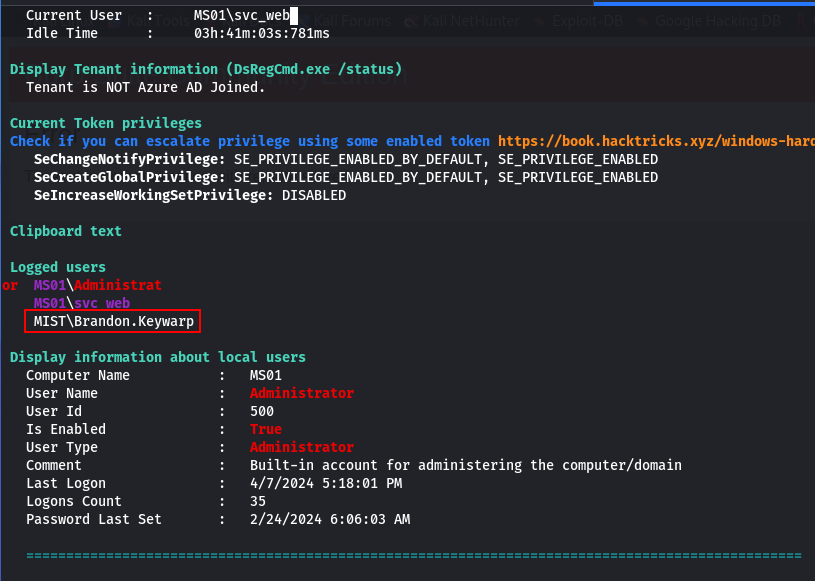Select the 2/24/2024 6:06:03 AM password timestamp
Viewport: 815px width, 581px height.
coord(330,519)
